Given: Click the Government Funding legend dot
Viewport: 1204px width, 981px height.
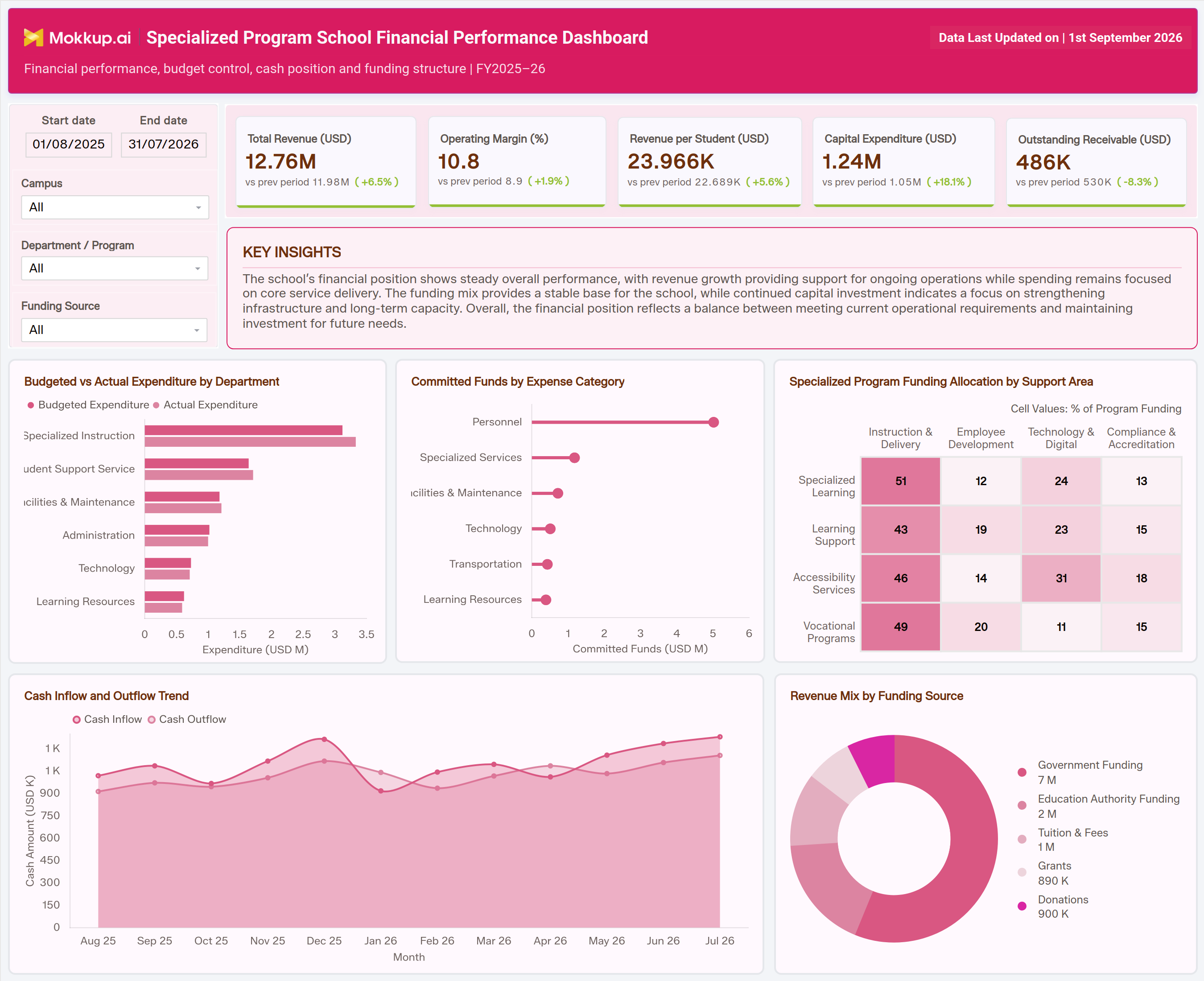Looking at the screenshot, I should [x=1022, y=772].
